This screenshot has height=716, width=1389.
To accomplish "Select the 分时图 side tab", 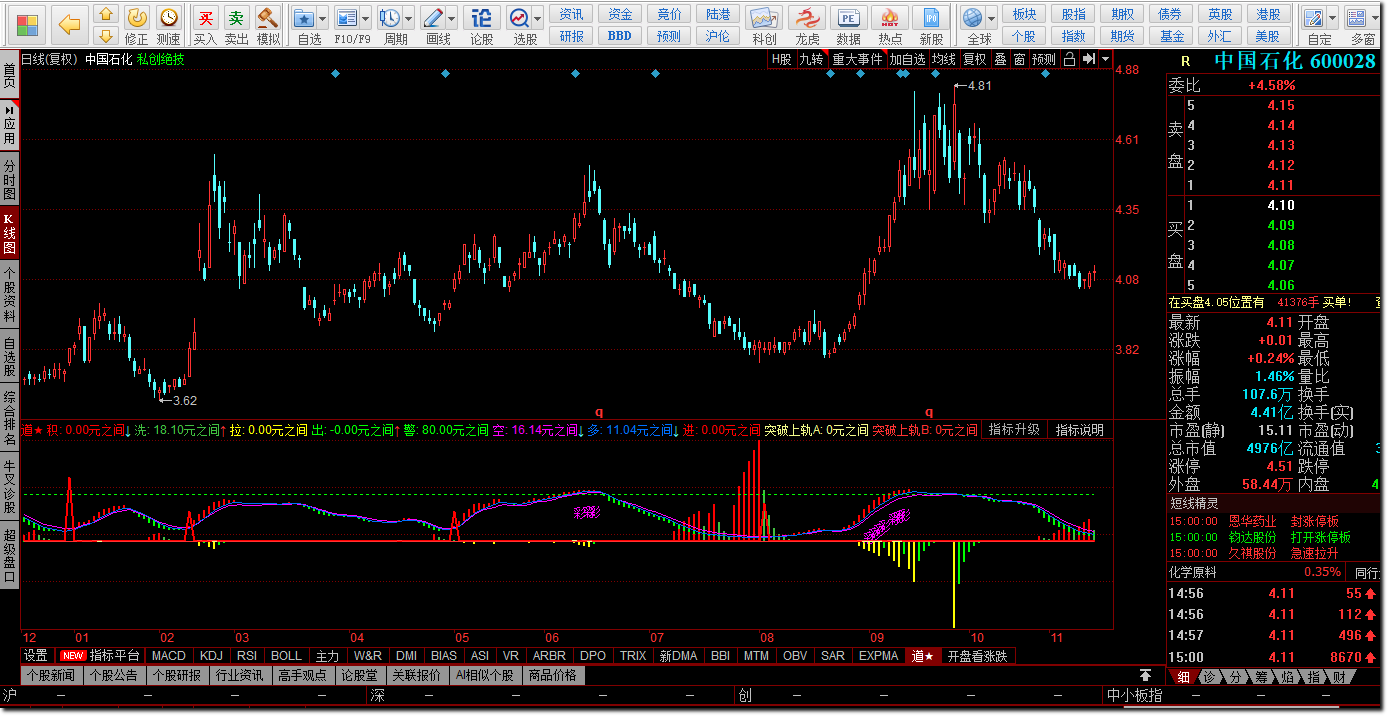I will pyautogui.click(x=9, y=179).
